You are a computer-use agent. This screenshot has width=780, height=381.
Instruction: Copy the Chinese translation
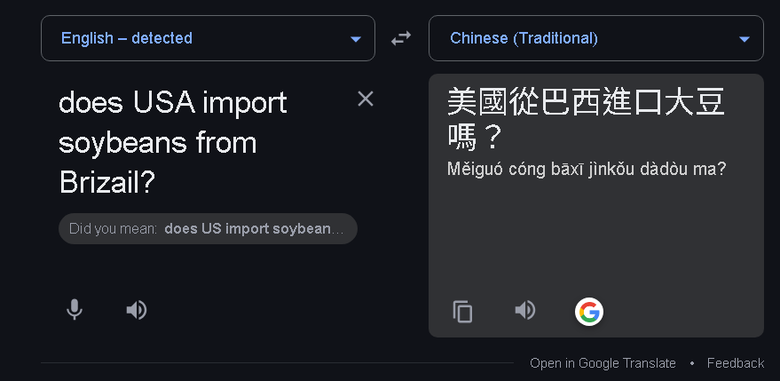click(x=463, y=312)
